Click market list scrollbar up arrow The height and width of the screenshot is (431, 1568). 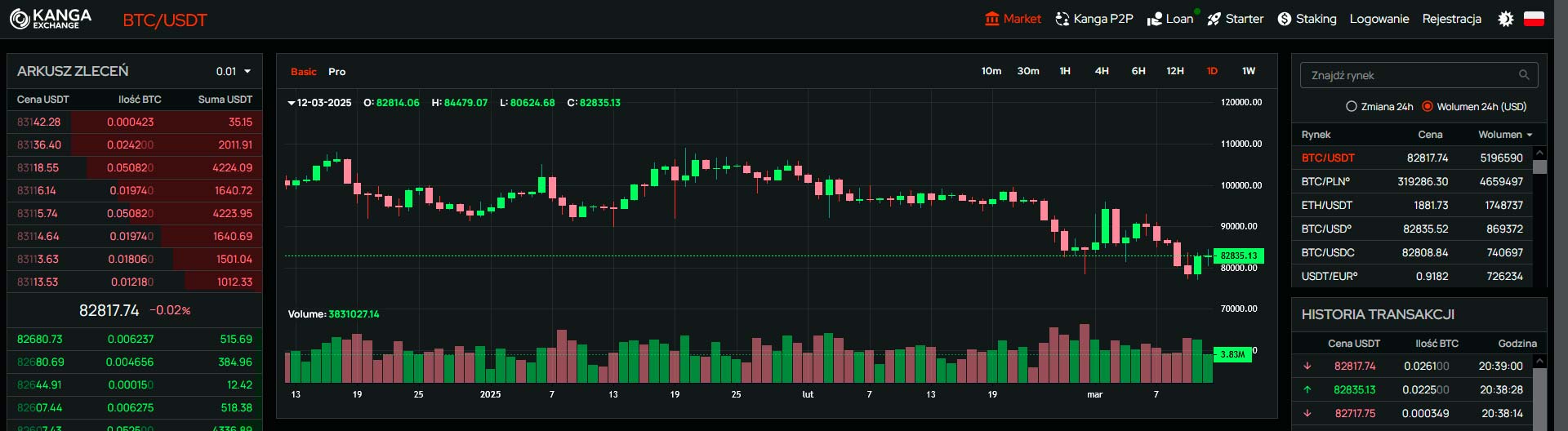pos(1540,153)
